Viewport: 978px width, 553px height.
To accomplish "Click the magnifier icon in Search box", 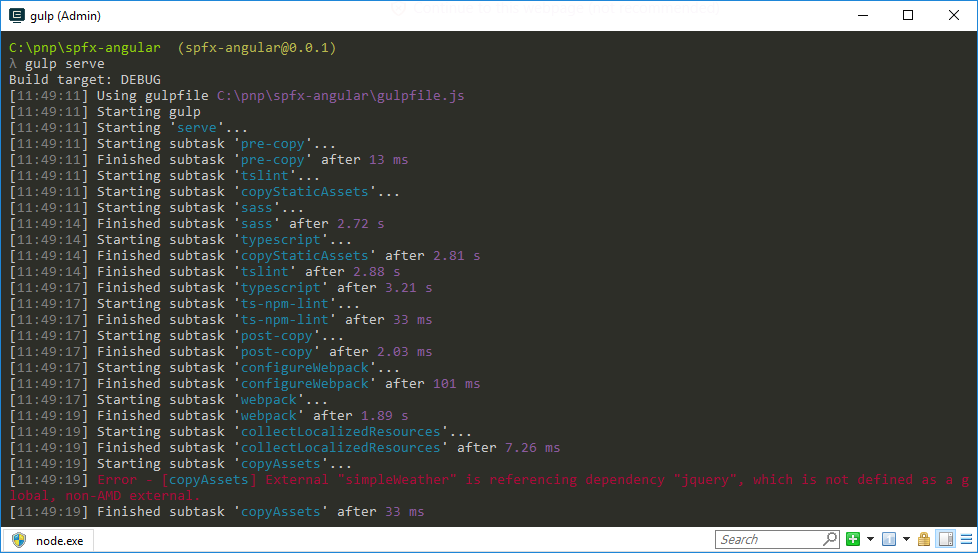I will pos(830,539).
